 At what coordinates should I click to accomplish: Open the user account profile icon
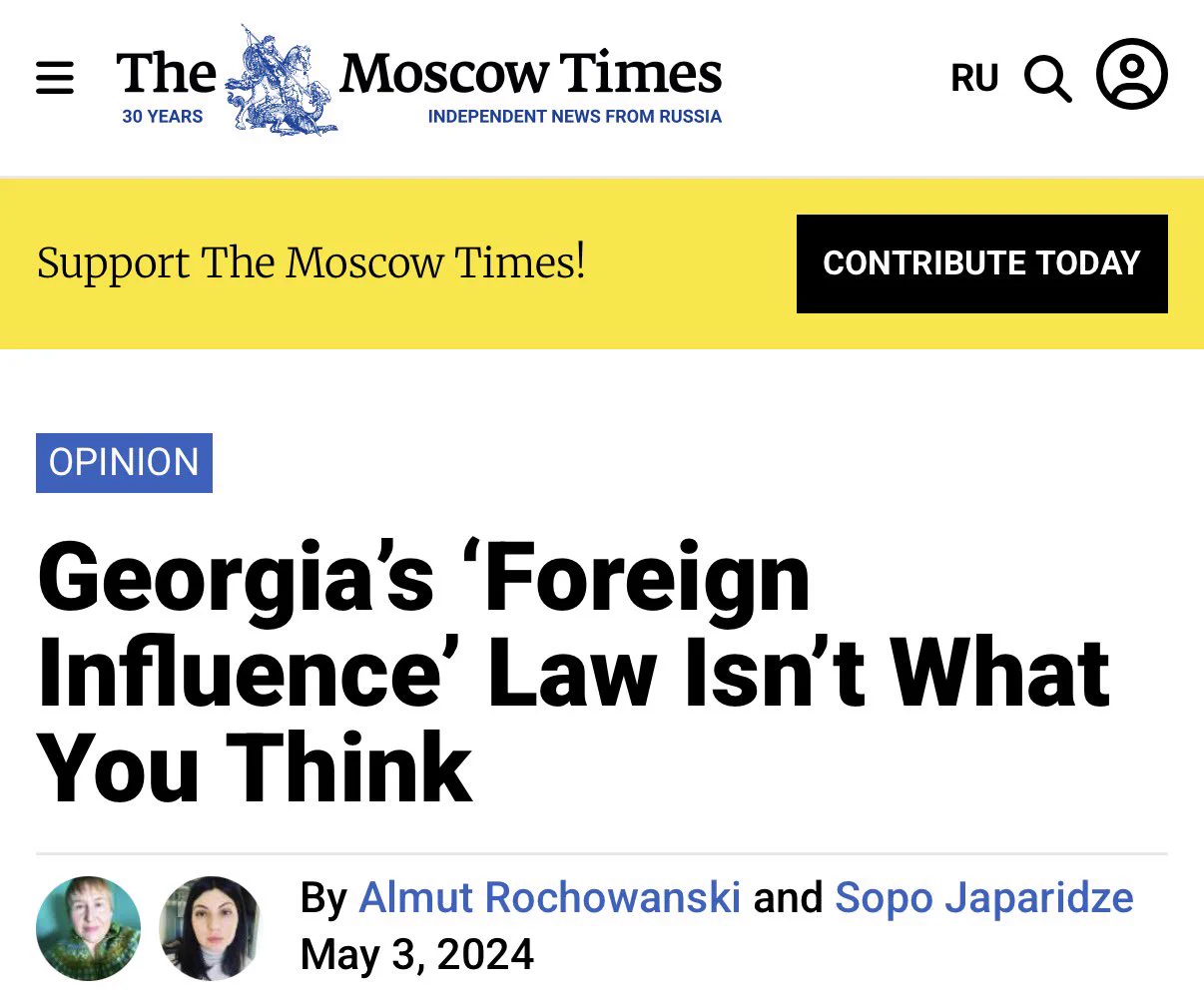click(1132, 75)
